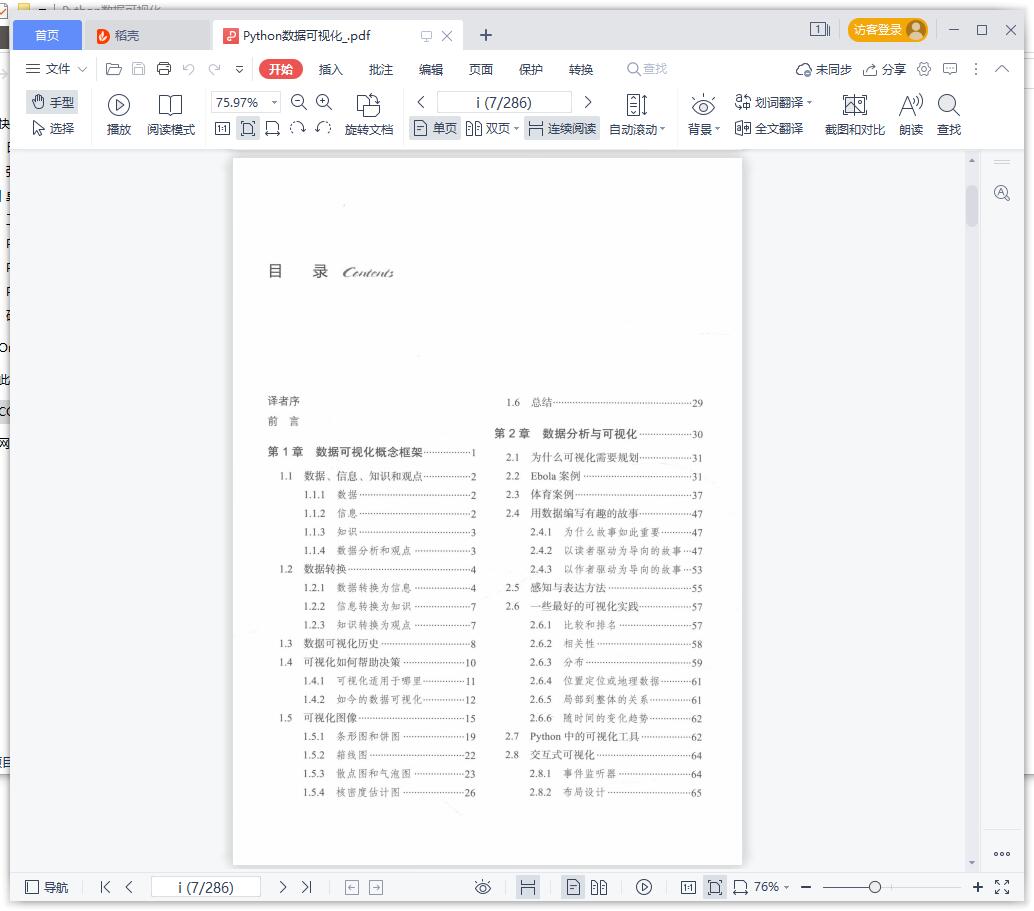Click Rotate Document (旋转文档)
This screenshot has height=911, width=1034.
point(369,115)
